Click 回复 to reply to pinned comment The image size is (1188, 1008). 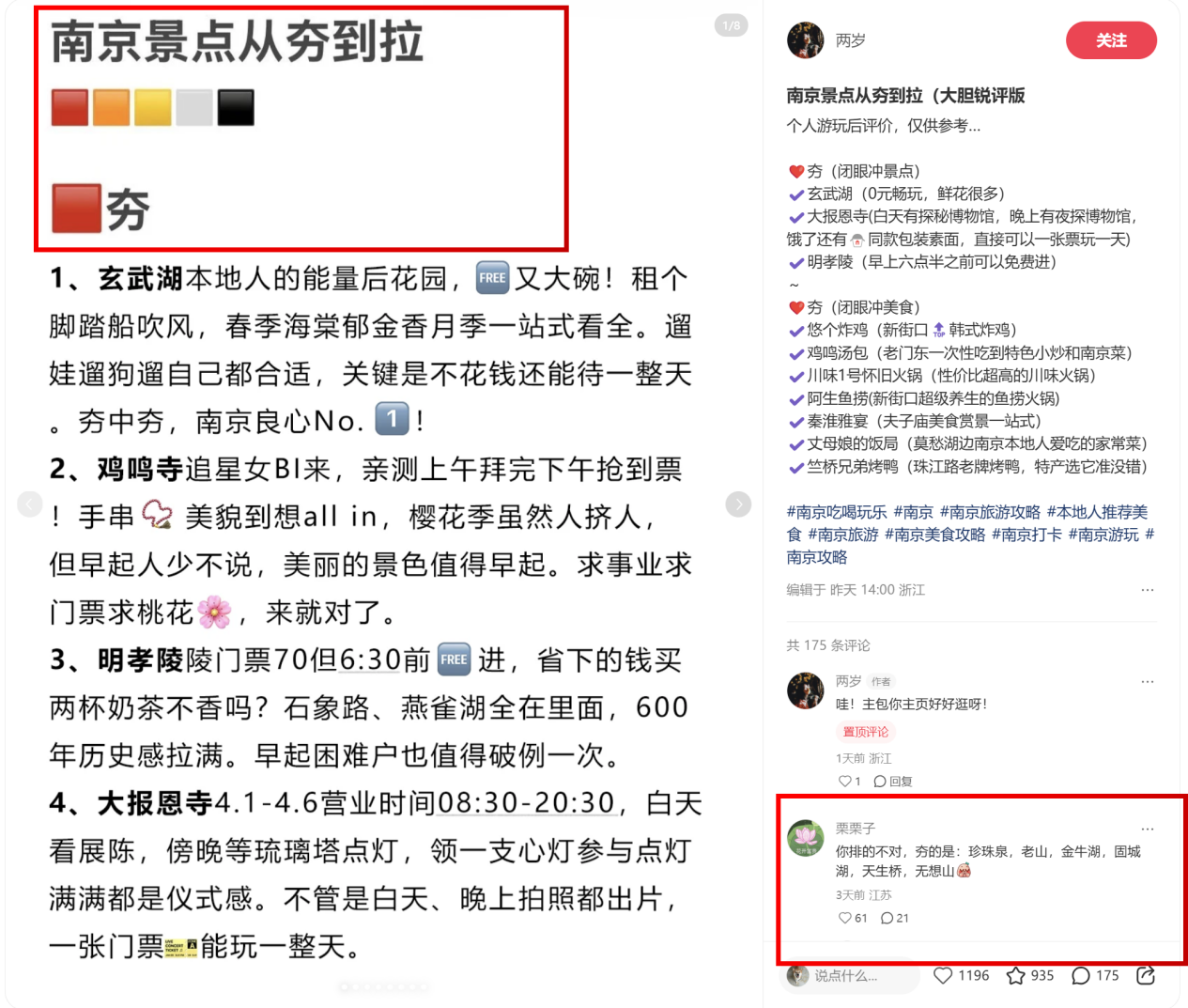893,781
